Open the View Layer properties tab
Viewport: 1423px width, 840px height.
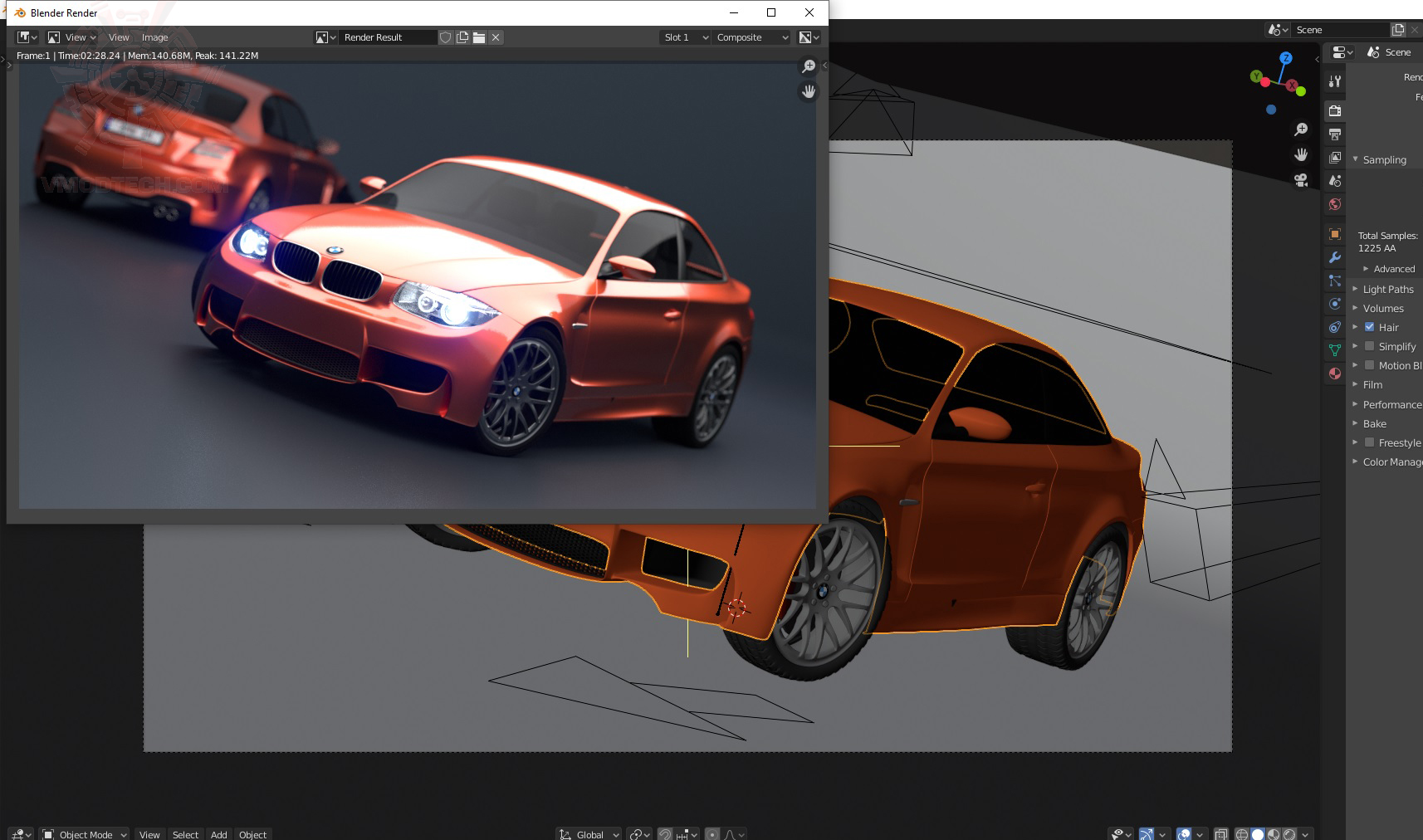click(1335, 157)
